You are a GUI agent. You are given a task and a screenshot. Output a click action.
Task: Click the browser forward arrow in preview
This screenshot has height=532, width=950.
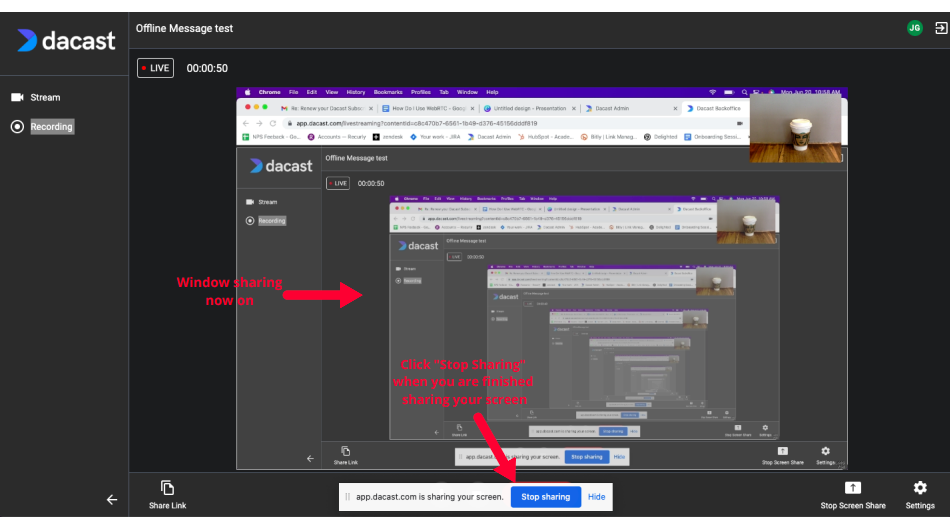click(259, 123)
